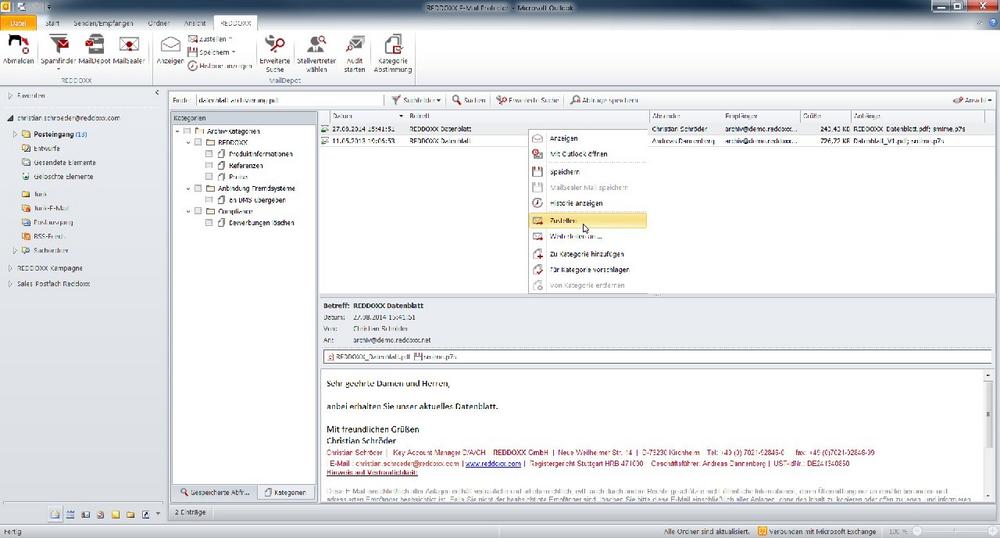Screen dimensions: 1000x538
Task: Check the Produktinformationen checkbox
Action: coord(209,154)
